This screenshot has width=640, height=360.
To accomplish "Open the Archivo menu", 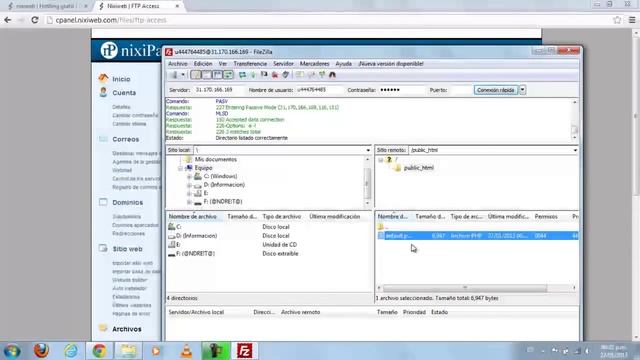I will 178,64.
